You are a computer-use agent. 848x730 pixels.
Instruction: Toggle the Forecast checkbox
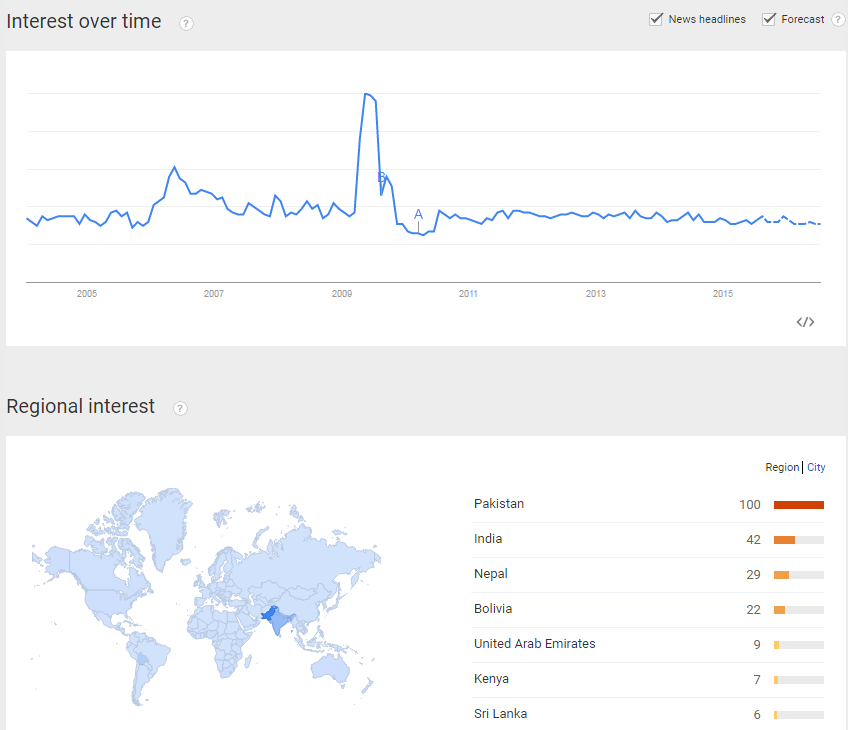pyautogui.click(x=768, y=19)
